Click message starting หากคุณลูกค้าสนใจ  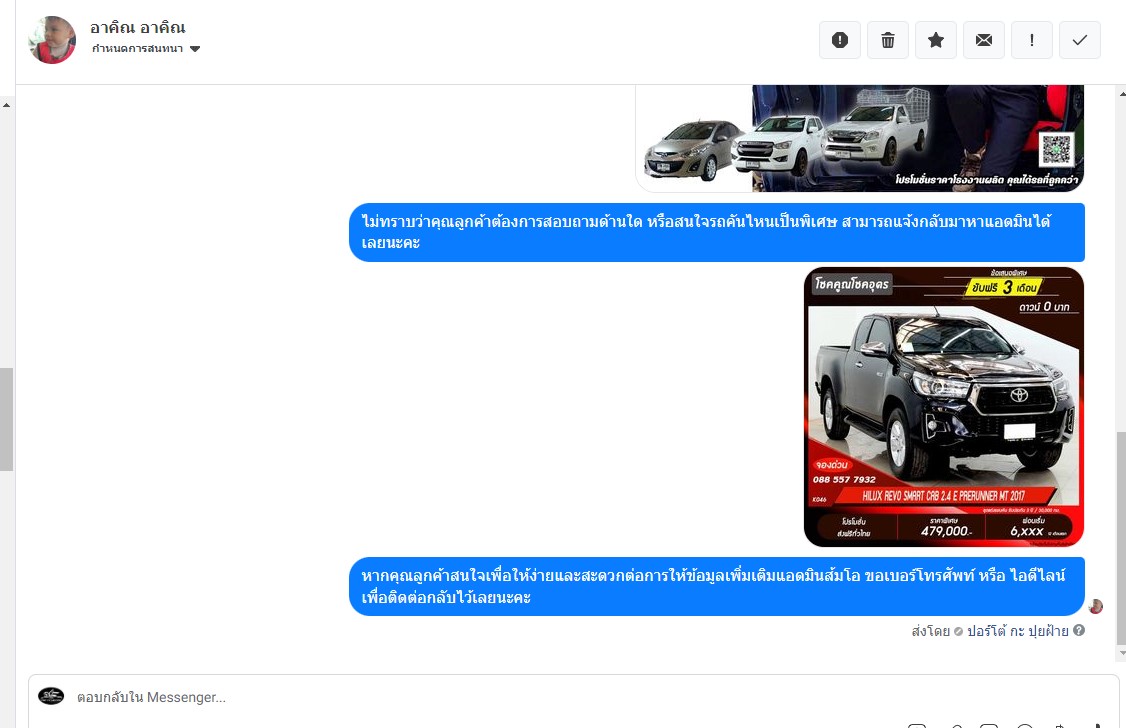coord(717,587)
